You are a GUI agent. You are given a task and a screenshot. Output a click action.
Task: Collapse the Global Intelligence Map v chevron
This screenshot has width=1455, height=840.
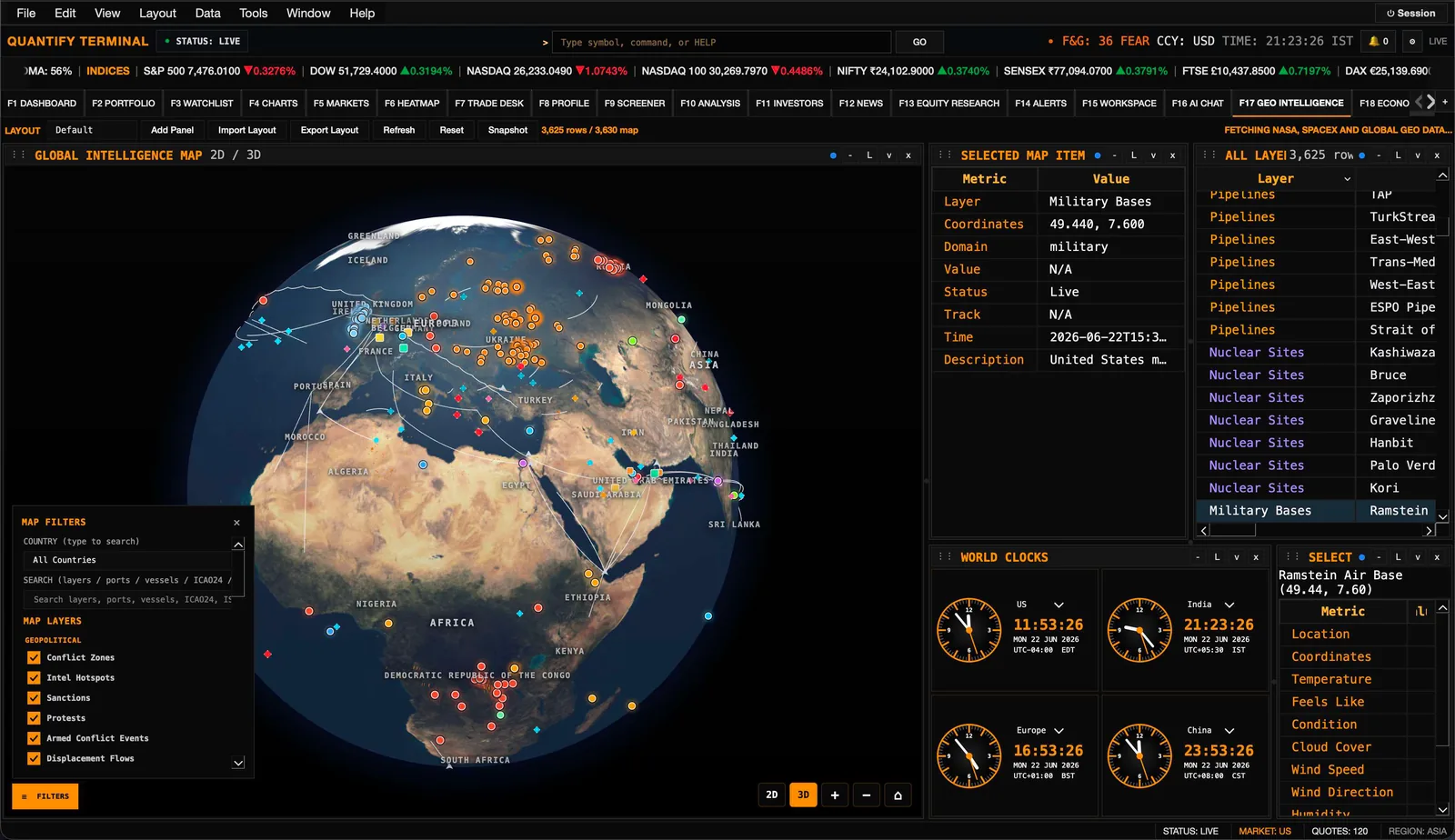click(889, 155)
